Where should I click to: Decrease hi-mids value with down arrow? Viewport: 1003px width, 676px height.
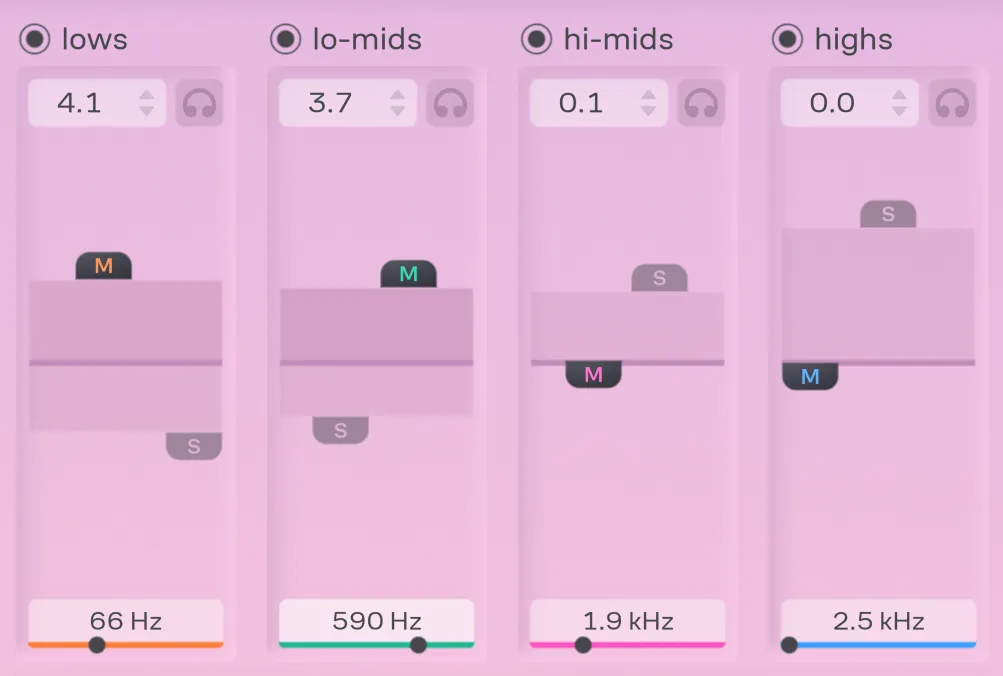(x=648, y=111)
